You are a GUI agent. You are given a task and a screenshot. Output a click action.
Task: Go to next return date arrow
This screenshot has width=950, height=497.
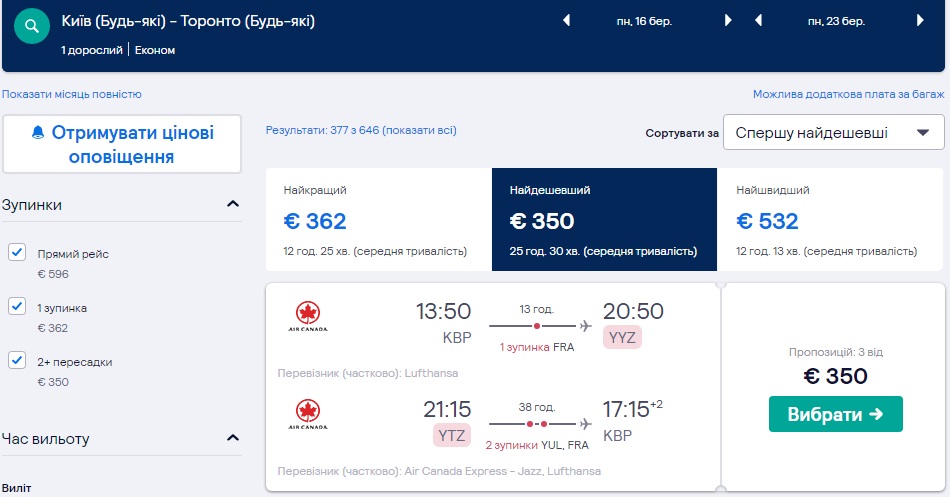(x=920, y=21)
